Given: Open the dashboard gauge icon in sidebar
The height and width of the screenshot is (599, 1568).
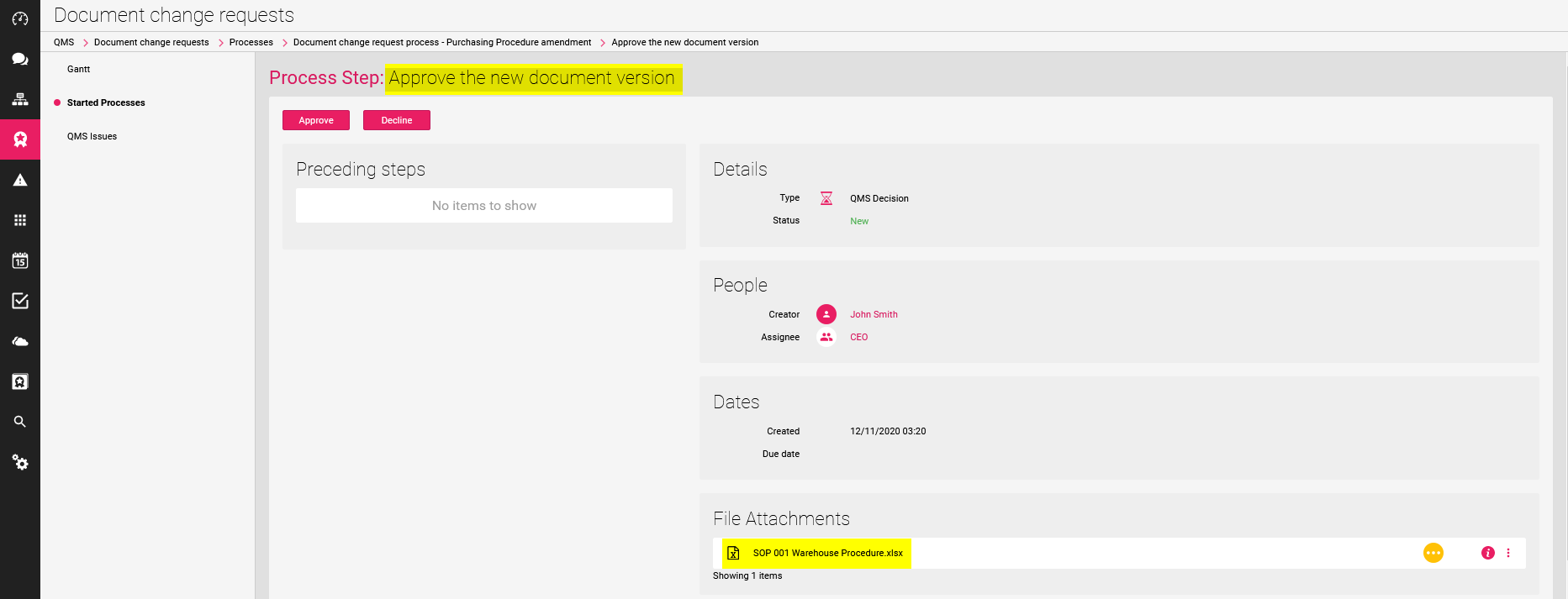Looking at the screenshot, I should 20,18.
